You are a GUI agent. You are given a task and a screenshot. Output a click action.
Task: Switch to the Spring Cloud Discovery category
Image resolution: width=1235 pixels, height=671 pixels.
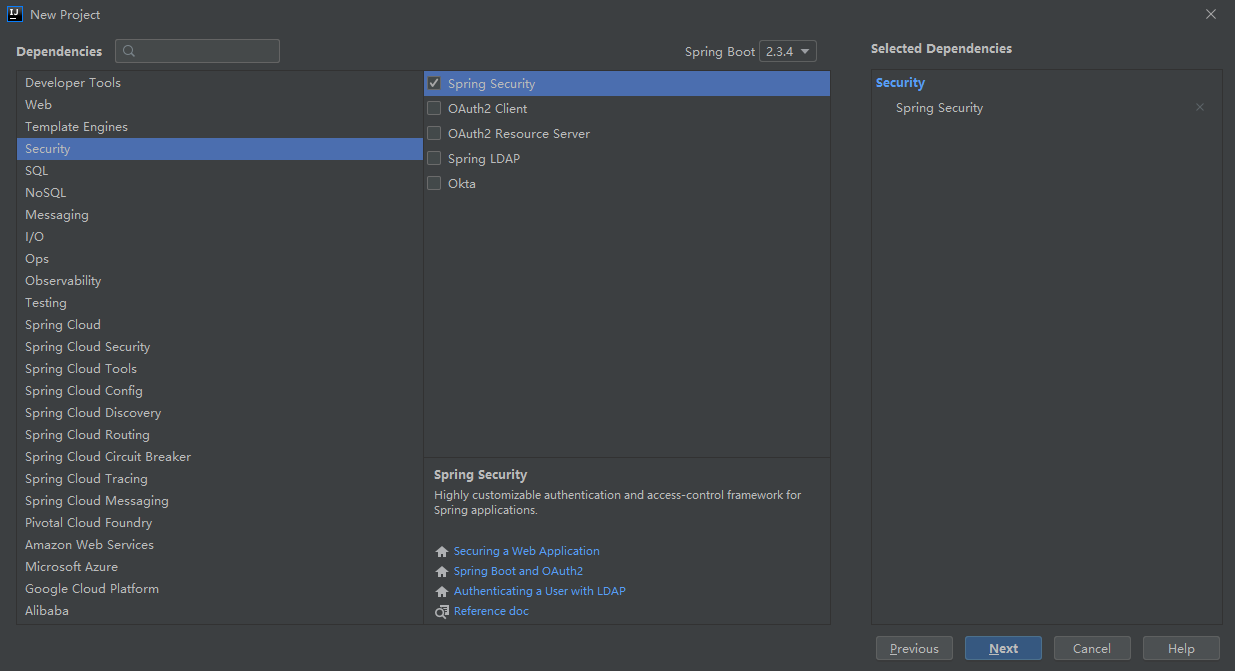pos(93,413)
